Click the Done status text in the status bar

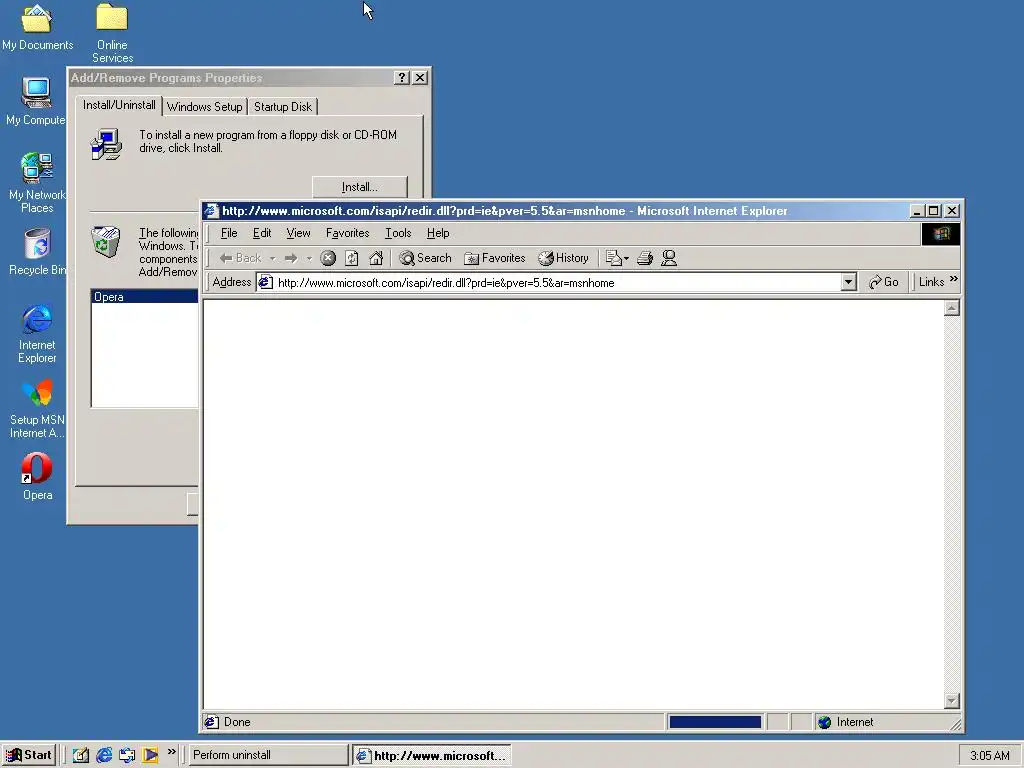237,722
